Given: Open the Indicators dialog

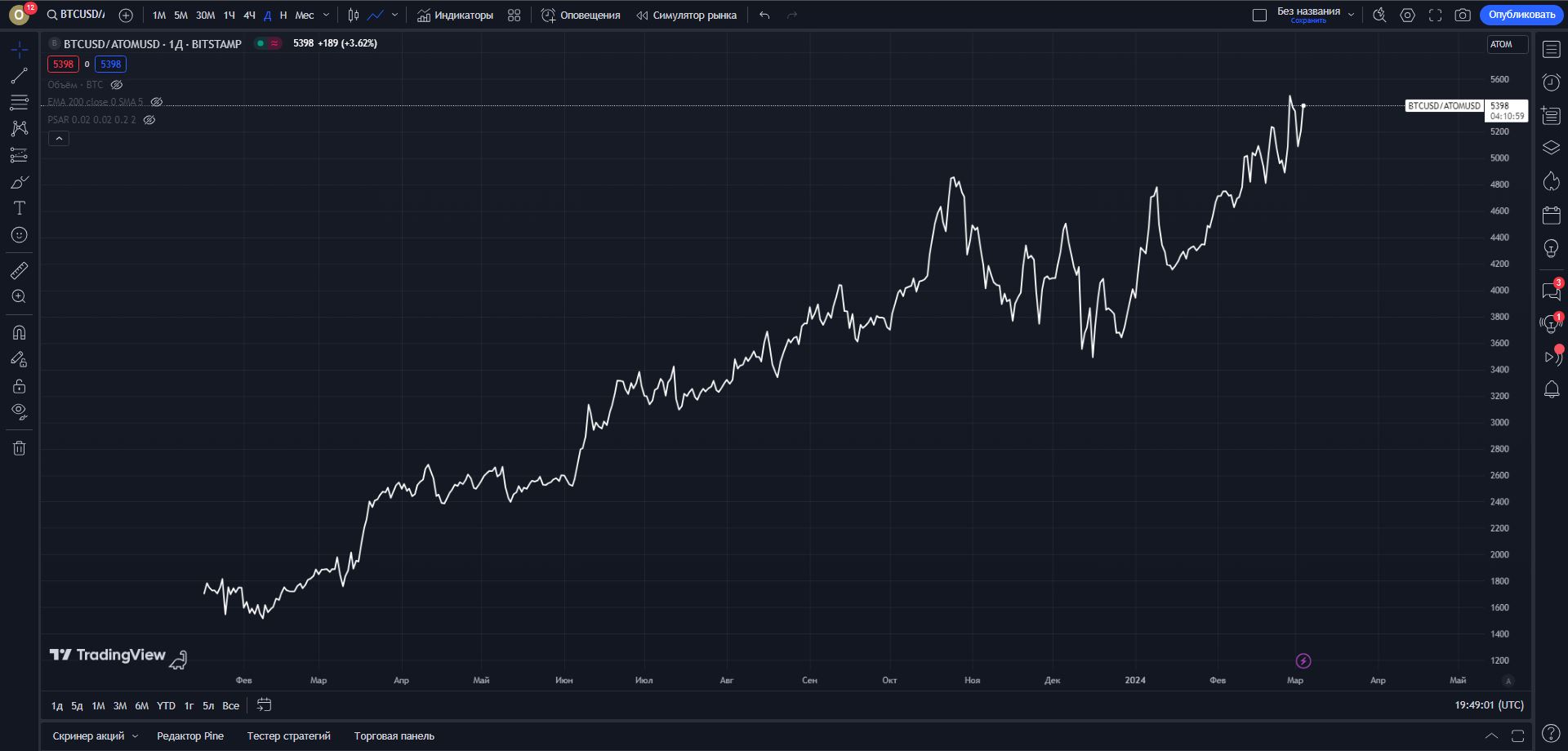Looking at the screenshot, I should [x=455, y=15].
